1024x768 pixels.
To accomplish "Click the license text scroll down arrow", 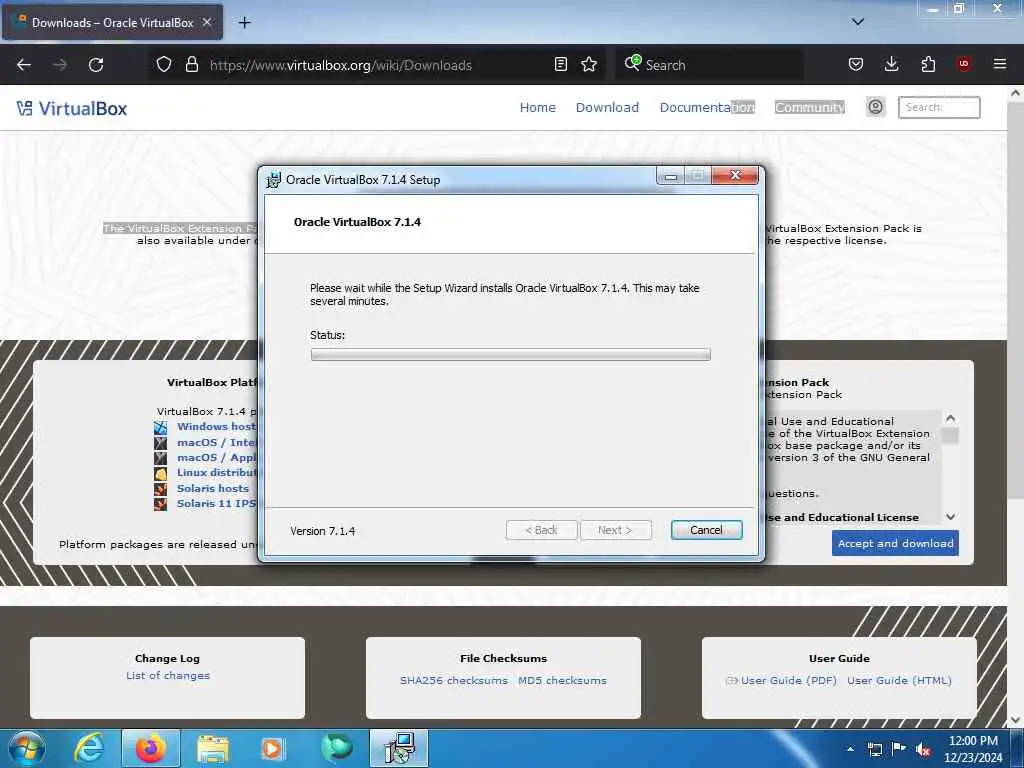I will pos(951,517).
